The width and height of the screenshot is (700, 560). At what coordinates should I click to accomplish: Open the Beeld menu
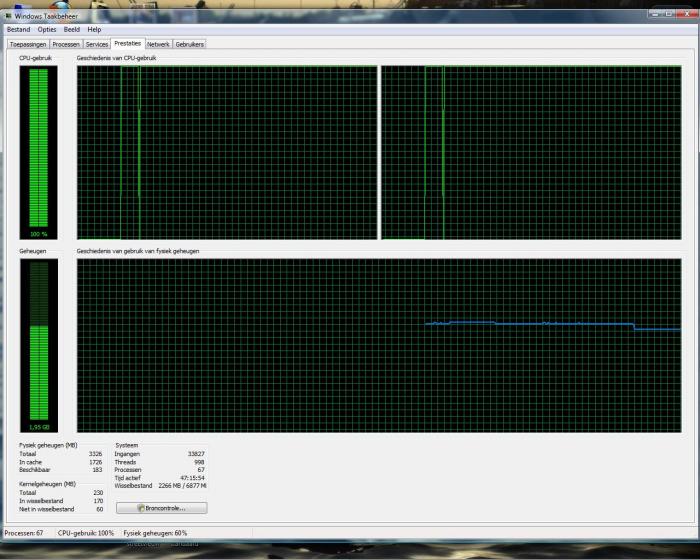(72, 29)
